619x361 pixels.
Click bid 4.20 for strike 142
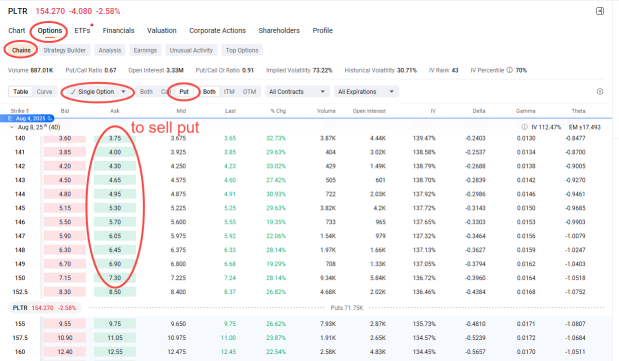pos(65,166)
